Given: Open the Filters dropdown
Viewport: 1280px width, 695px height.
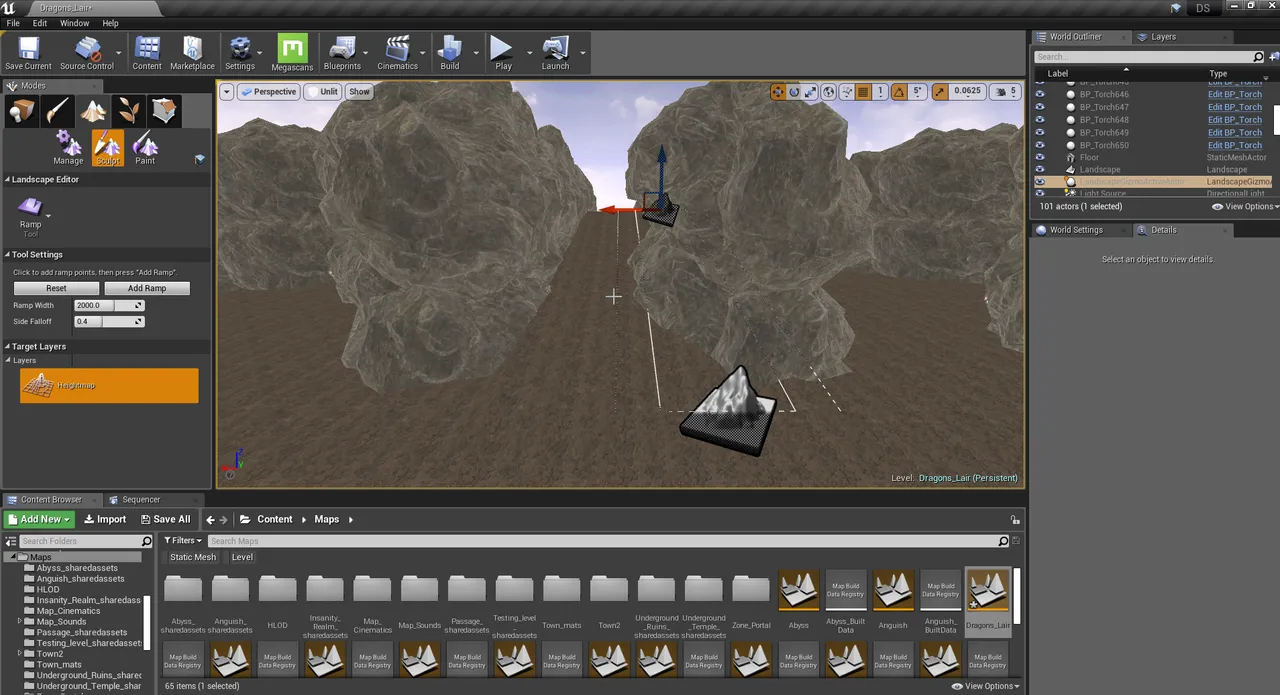Looking at the screenshot, I should click(183, 541).
